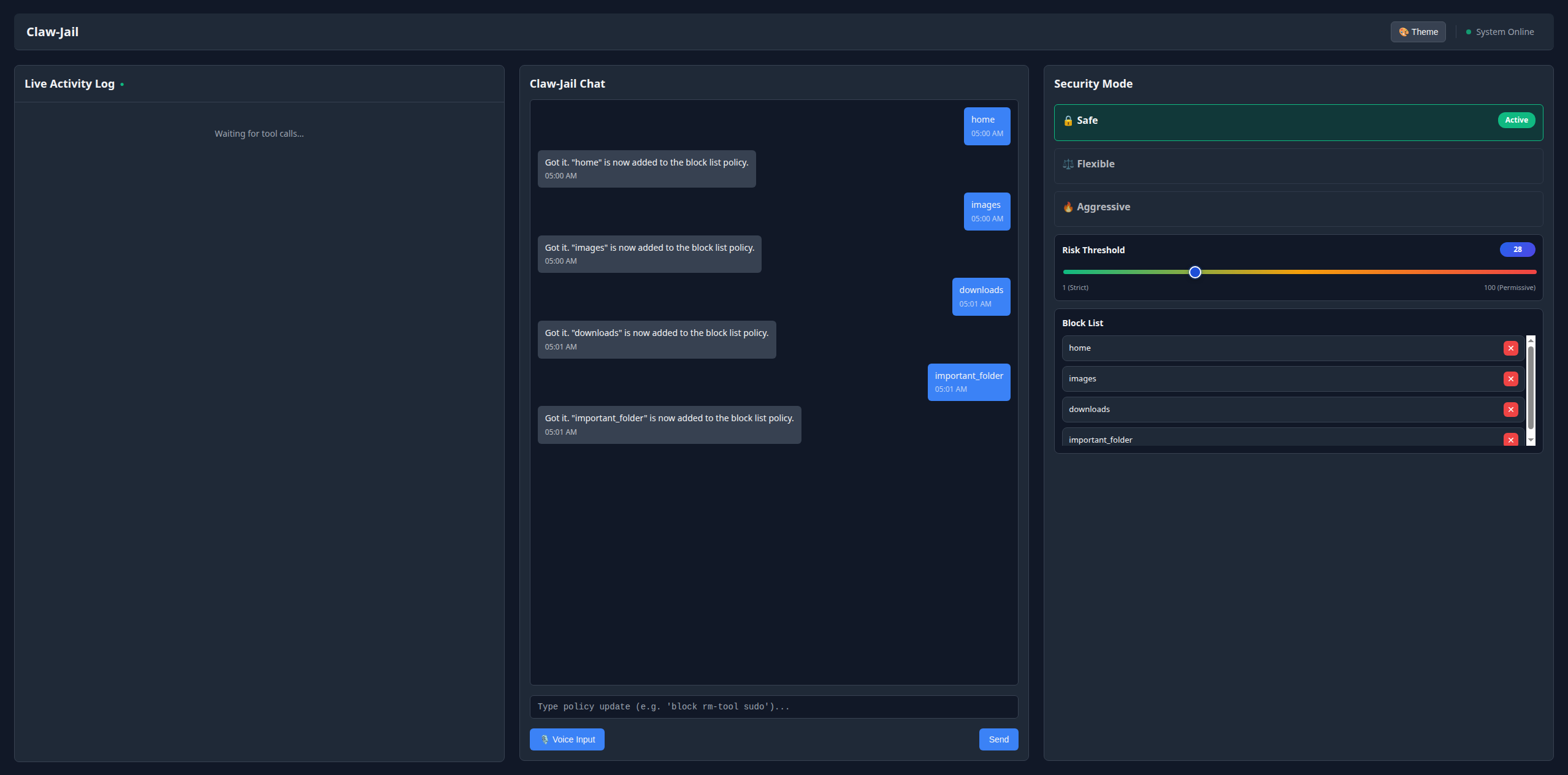Open the Theme picker
The height and width of the screenshot is (775, 1568).
click(x=1417, y=32)
